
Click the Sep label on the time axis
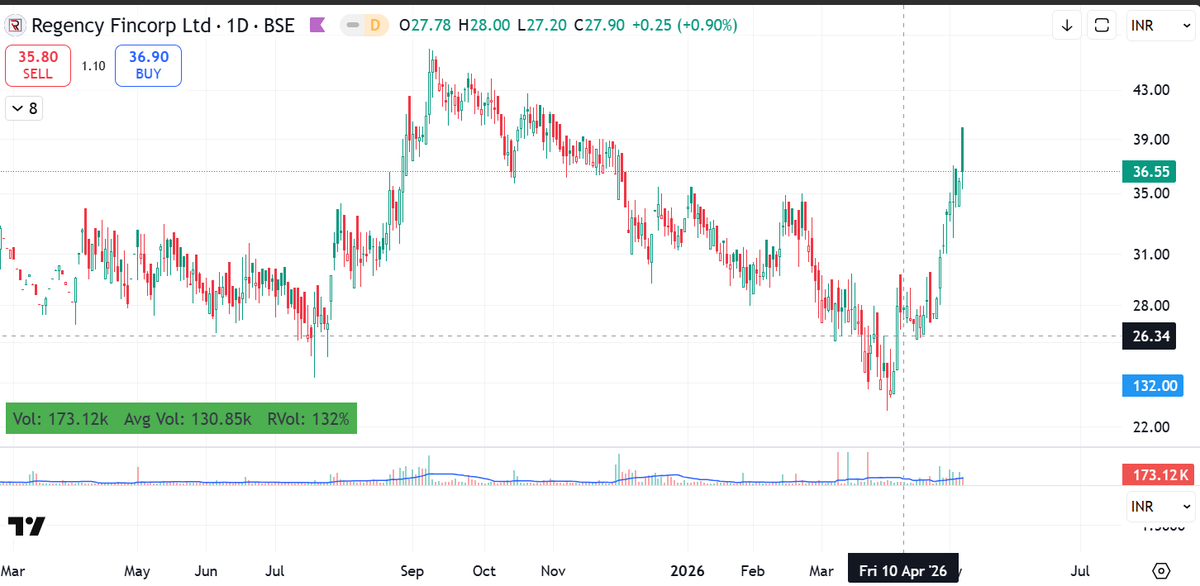tap(412, 572)
